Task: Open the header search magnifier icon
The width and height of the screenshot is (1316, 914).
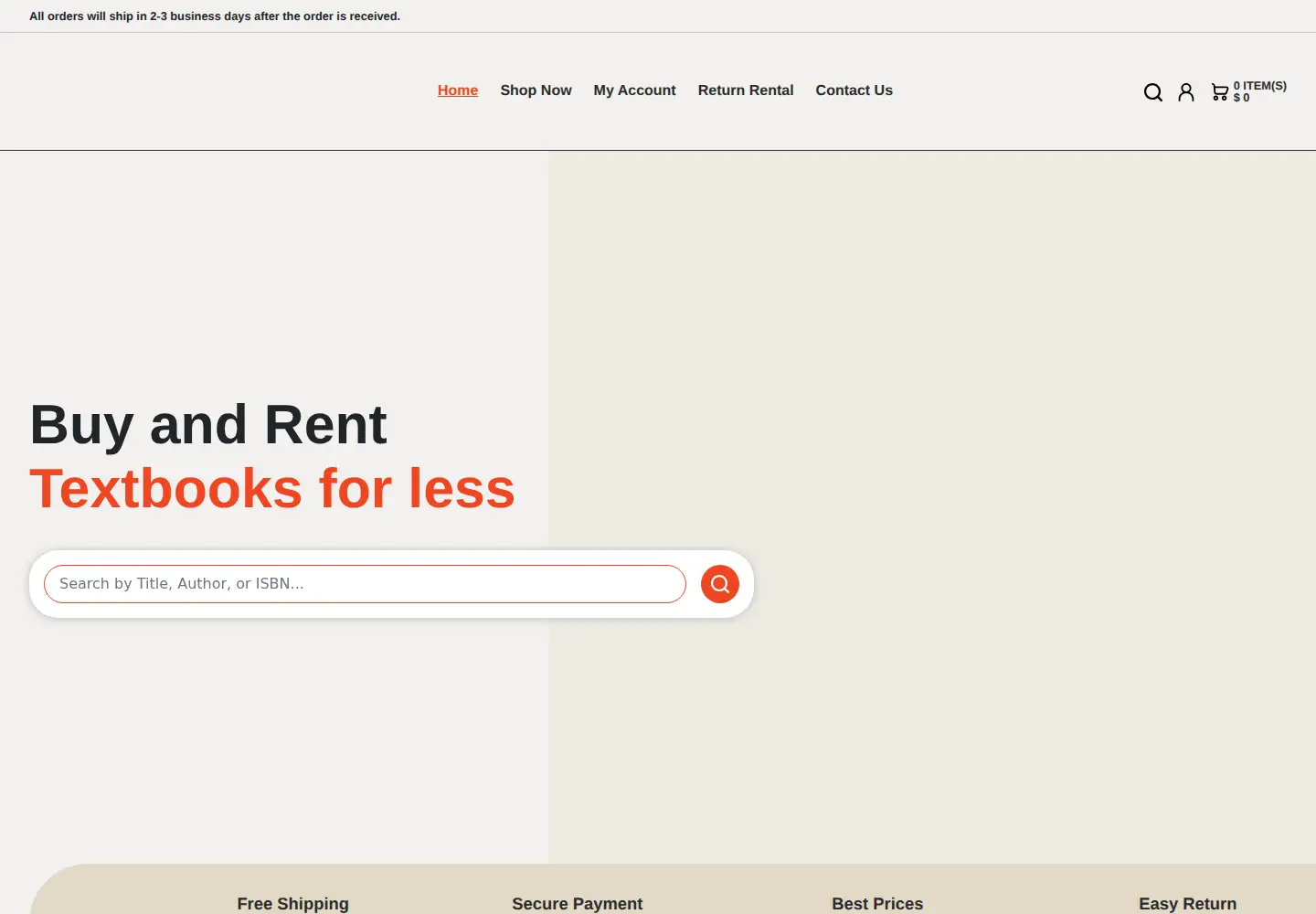Action: click(1153, 92)
